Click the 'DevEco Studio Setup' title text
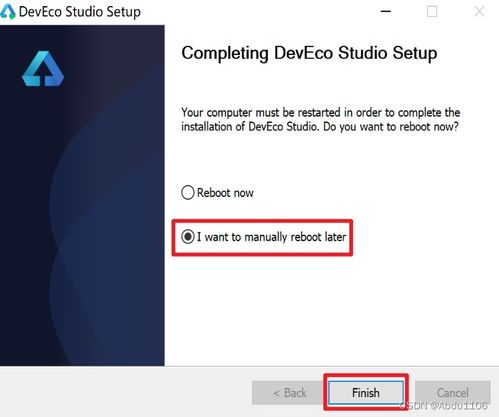Image resolution: width=499 pixels, height=417 pixels. [80, 12]
